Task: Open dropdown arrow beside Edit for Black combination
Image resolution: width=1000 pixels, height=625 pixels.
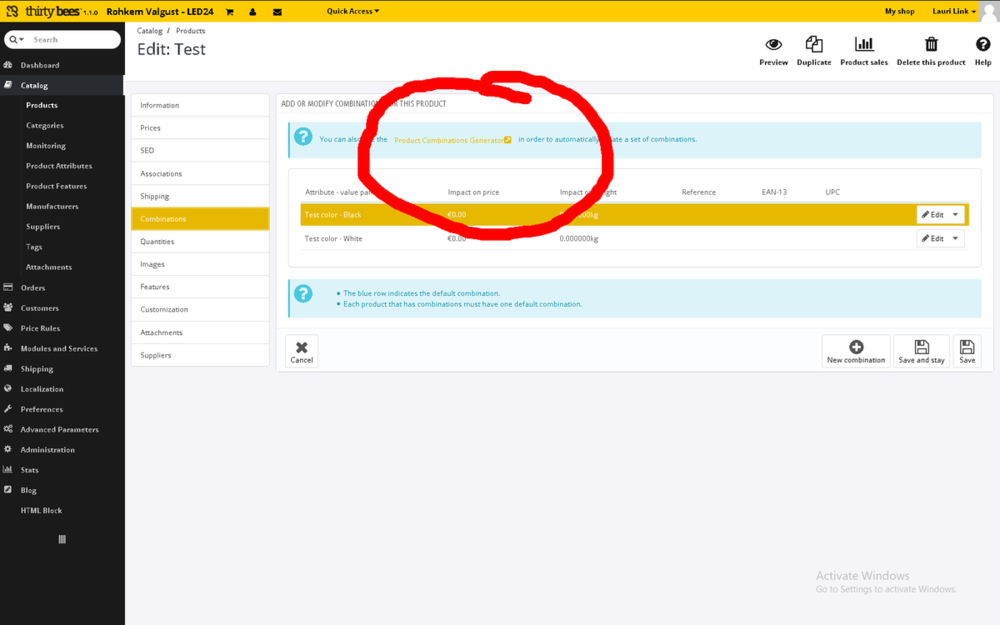Action: [x=955, y=214]
